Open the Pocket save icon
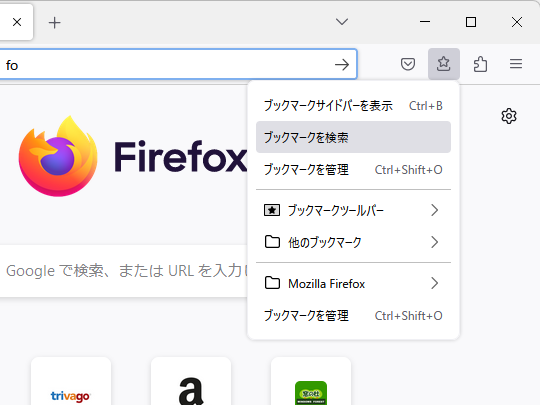This screenshot has height=405, width=540. pos(408,64)
